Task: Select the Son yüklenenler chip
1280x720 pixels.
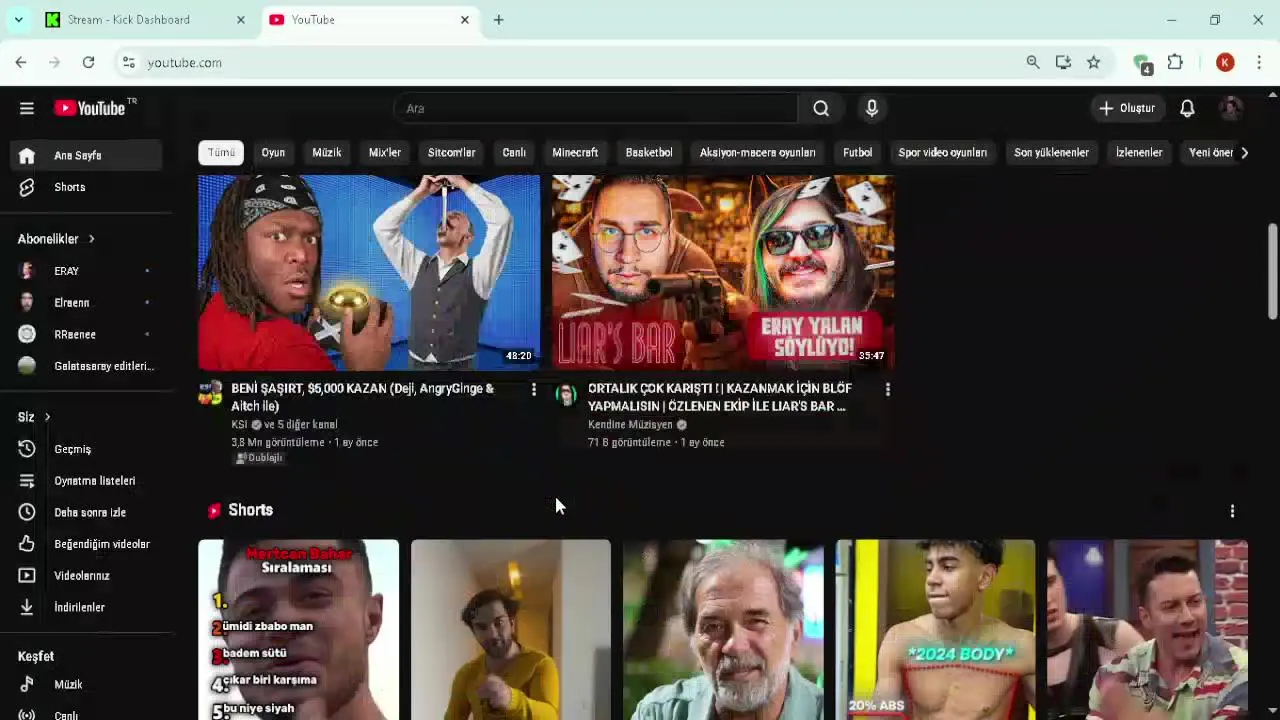Action: pos(1051,153)
